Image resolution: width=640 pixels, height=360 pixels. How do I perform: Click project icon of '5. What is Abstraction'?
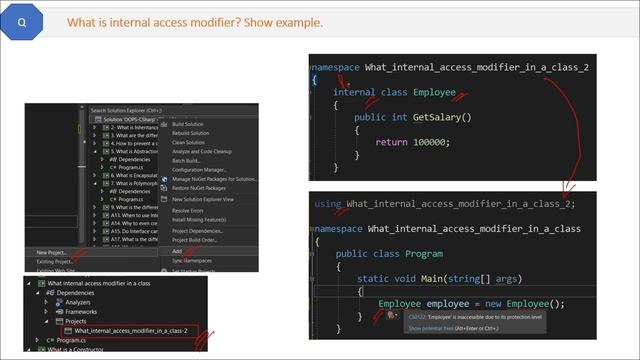106,151
